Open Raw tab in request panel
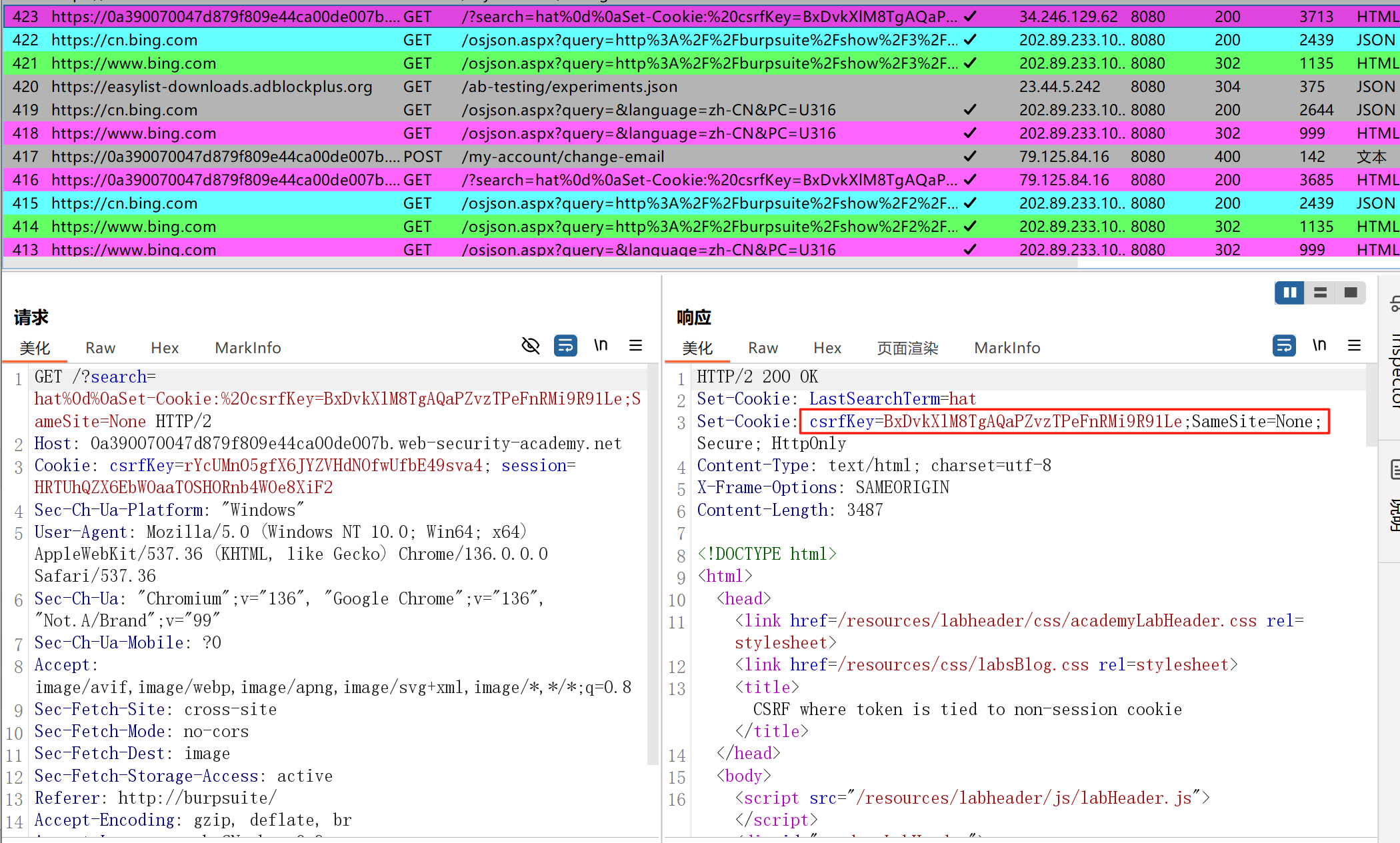1400x843 pixels. point(100,348)
